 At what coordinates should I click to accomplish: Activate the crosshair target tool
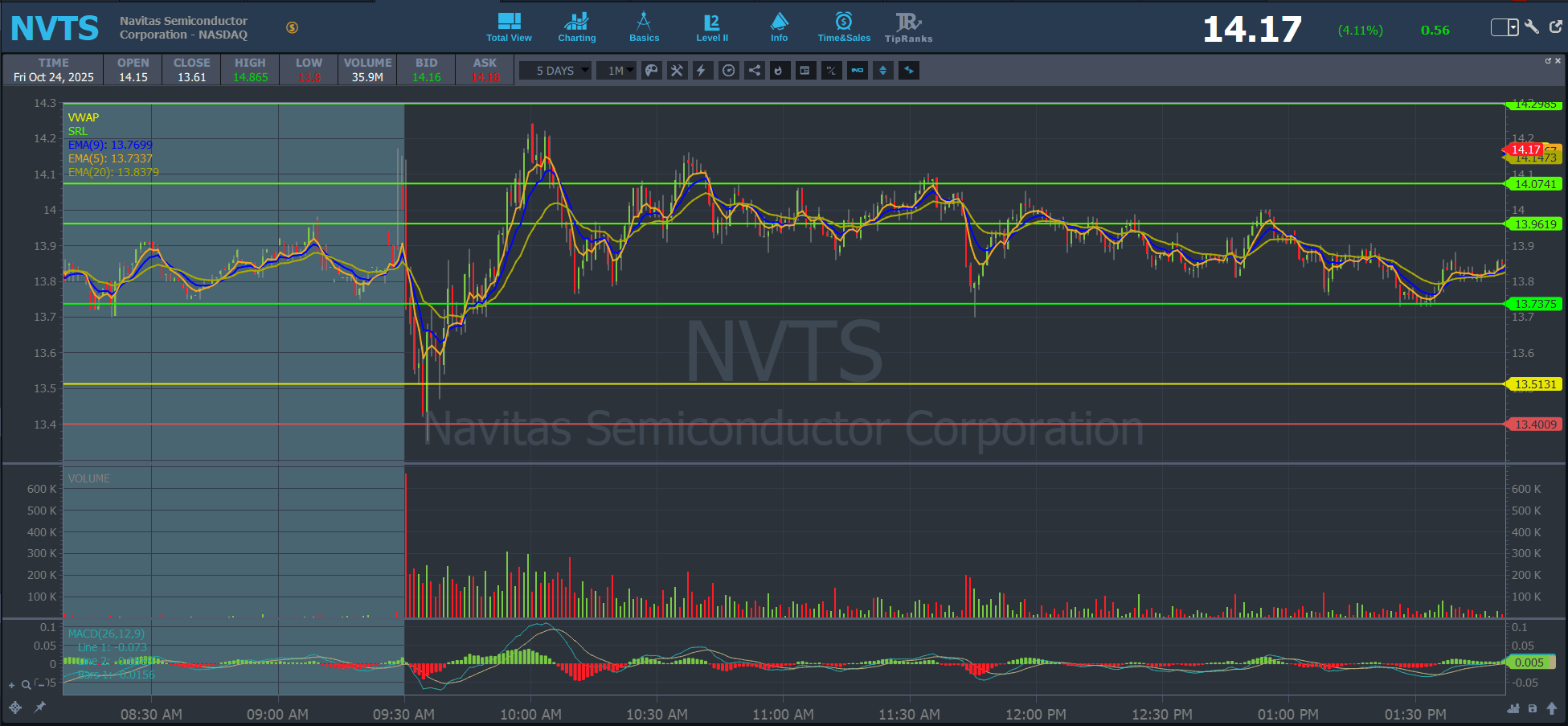point(15,708)
